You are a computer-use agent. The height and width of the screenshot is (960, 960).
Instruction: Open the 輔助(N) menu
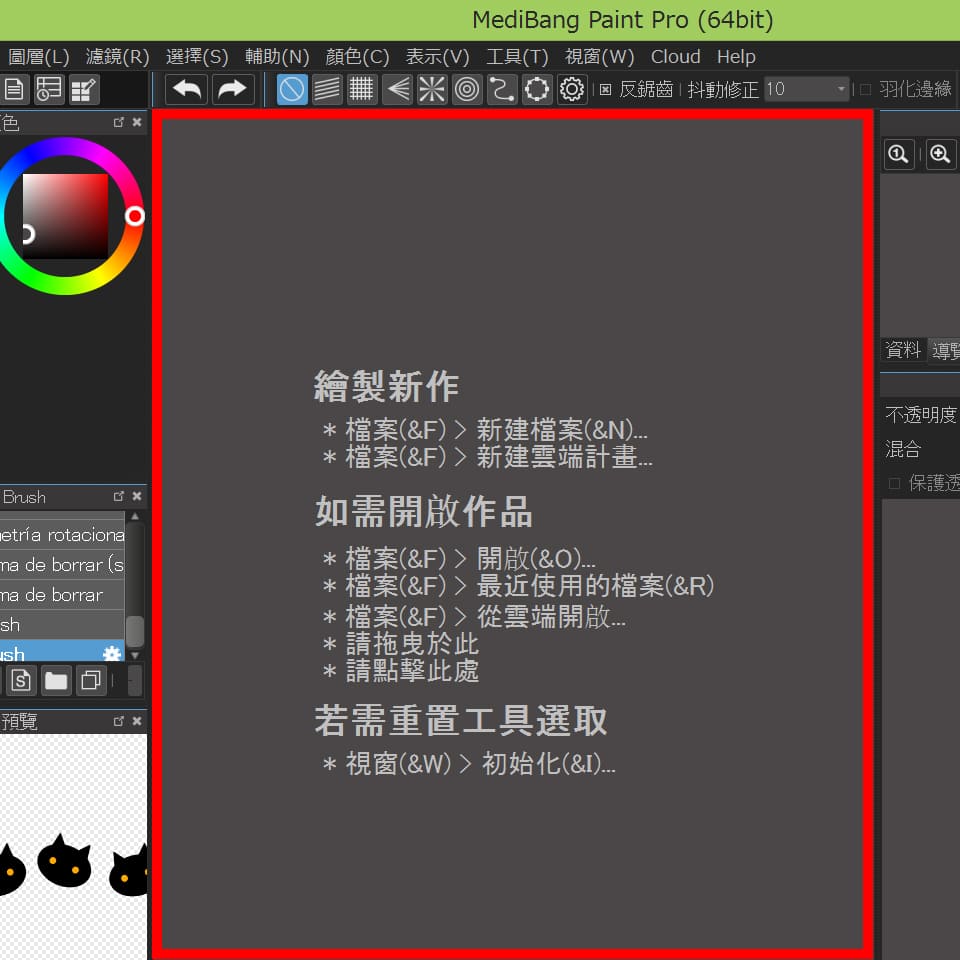click(x=277, y=57)
